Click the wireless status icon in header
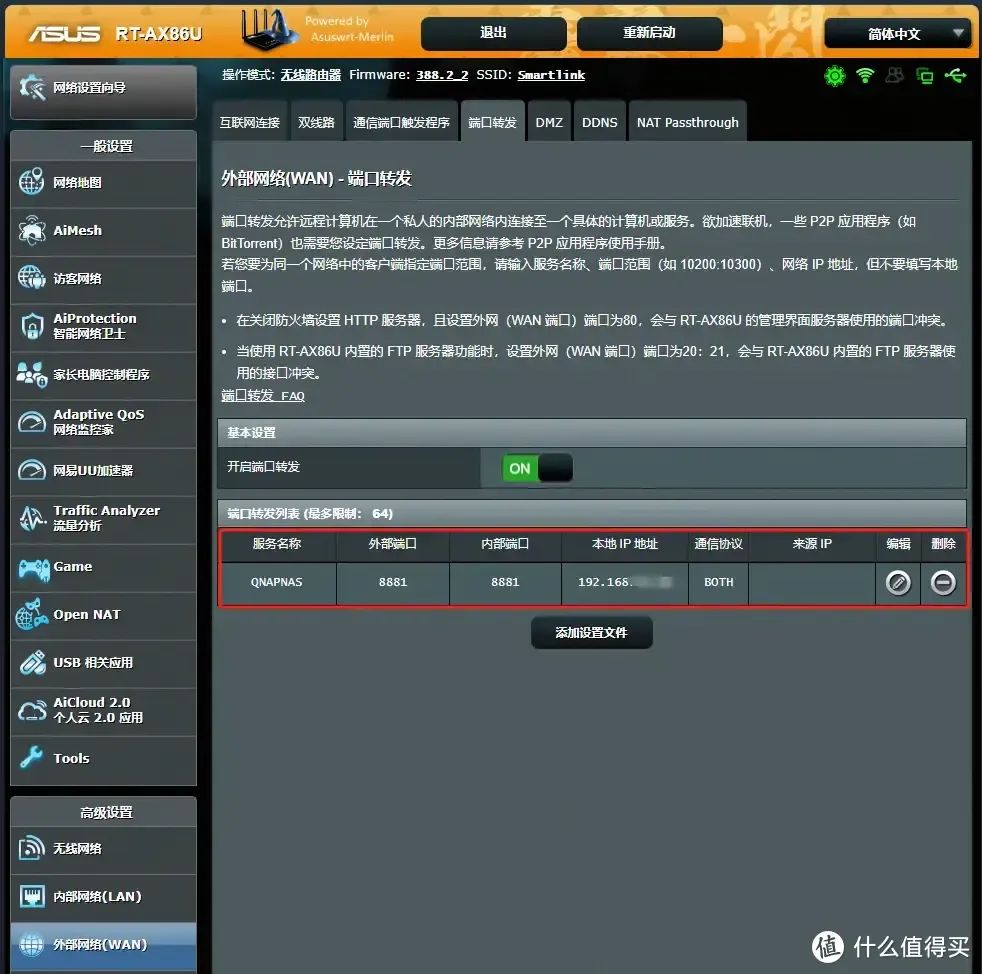 [x=865, y=75]
